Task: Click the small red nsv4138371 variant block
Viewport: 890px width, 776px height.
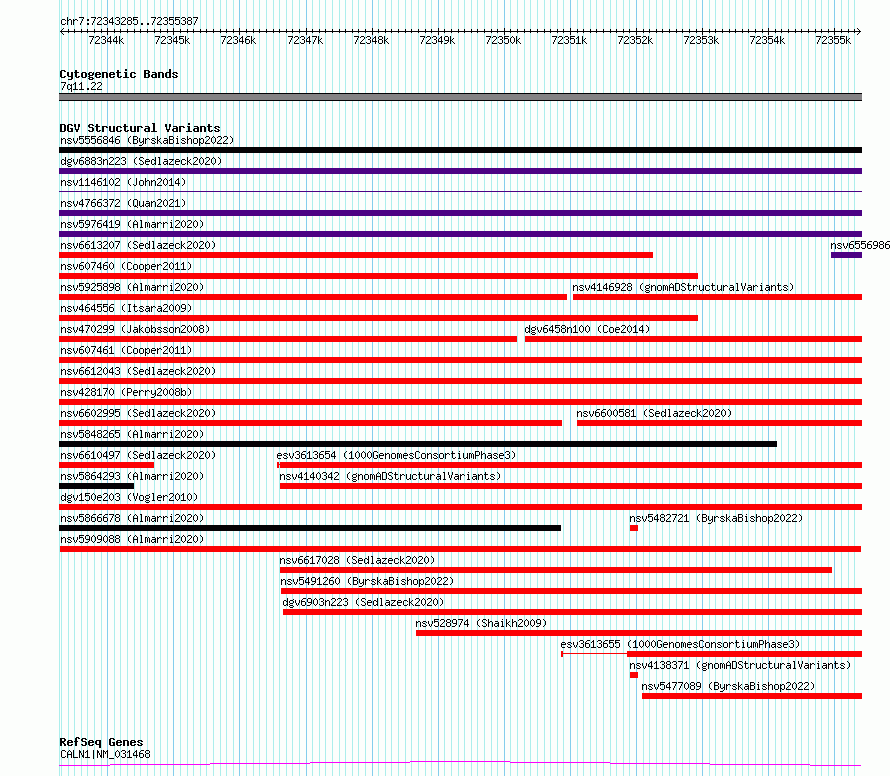Action: coord(634,676)
